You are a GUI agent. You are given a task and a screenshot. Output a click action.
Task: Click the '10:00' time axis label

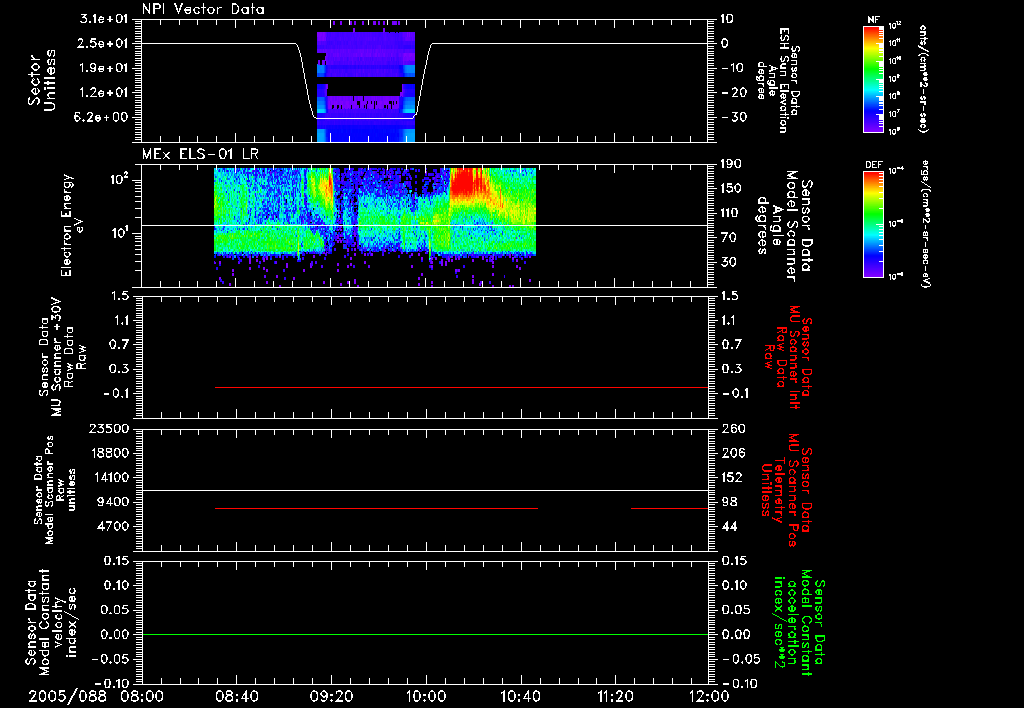pyautogui.click(x=426, y=696)
